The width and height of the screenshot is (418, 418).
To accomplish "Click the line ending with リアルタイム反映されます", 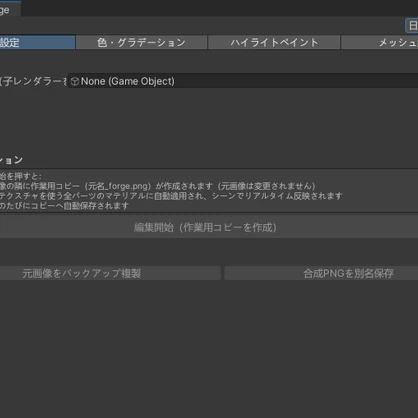I will tap(171, 196).
